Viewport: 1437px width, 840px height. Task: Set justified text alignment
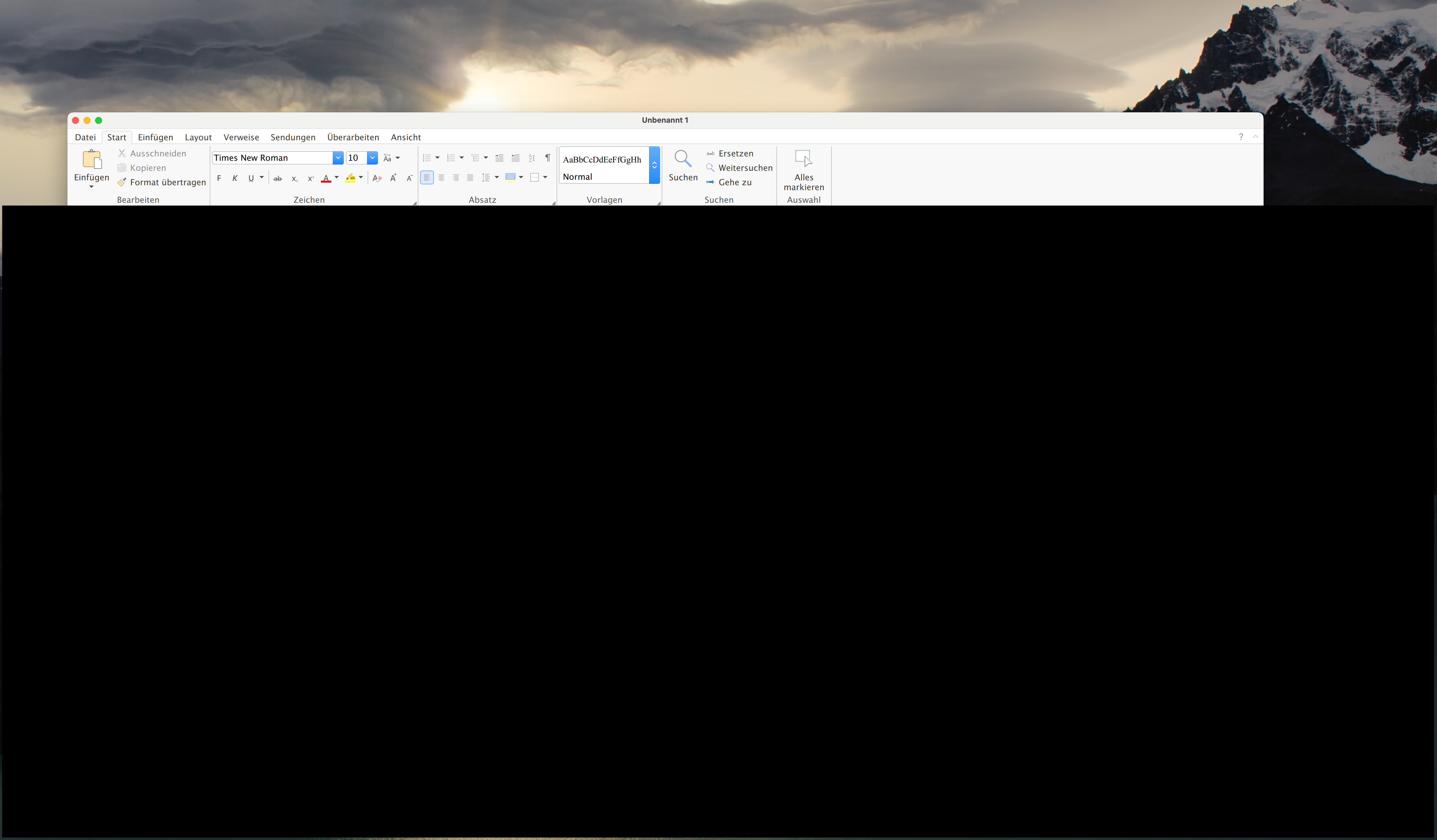pos(470,177)
